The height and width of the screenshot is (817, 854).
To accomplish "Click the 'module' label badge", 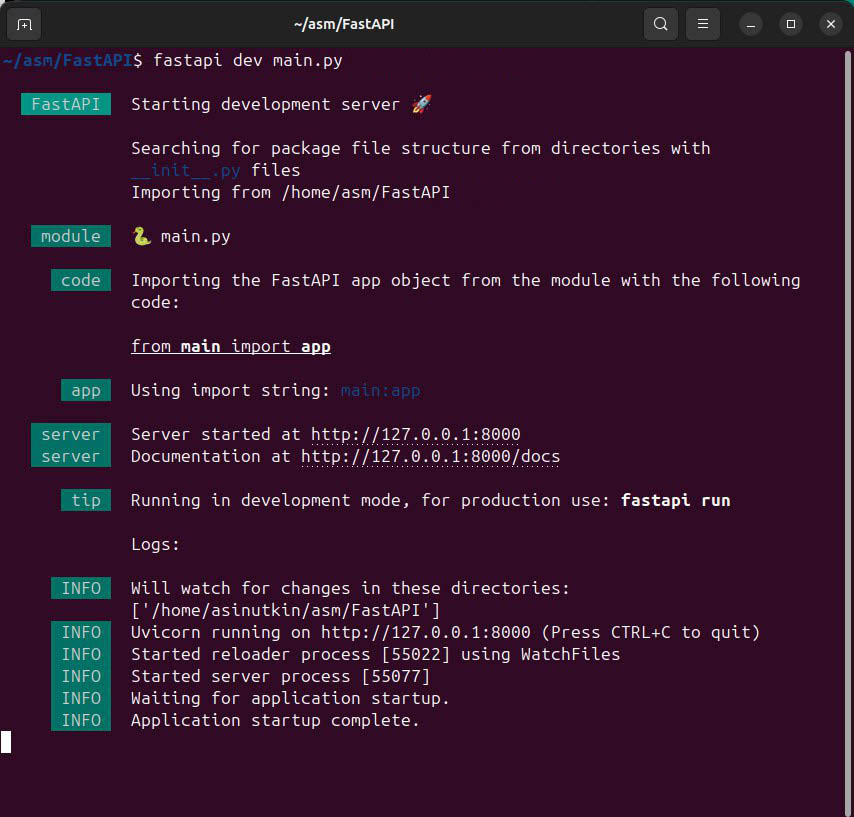I will tap(71, 236).
